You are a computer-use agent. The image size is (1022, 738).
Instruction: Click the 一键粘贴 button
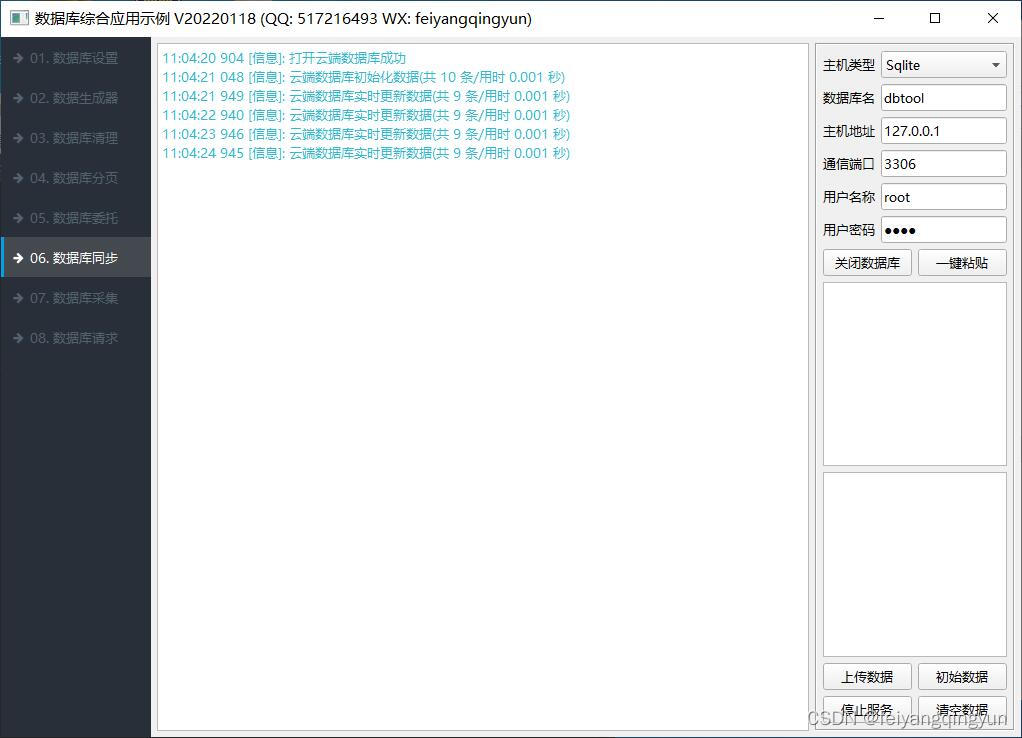[x=962, y=263]
